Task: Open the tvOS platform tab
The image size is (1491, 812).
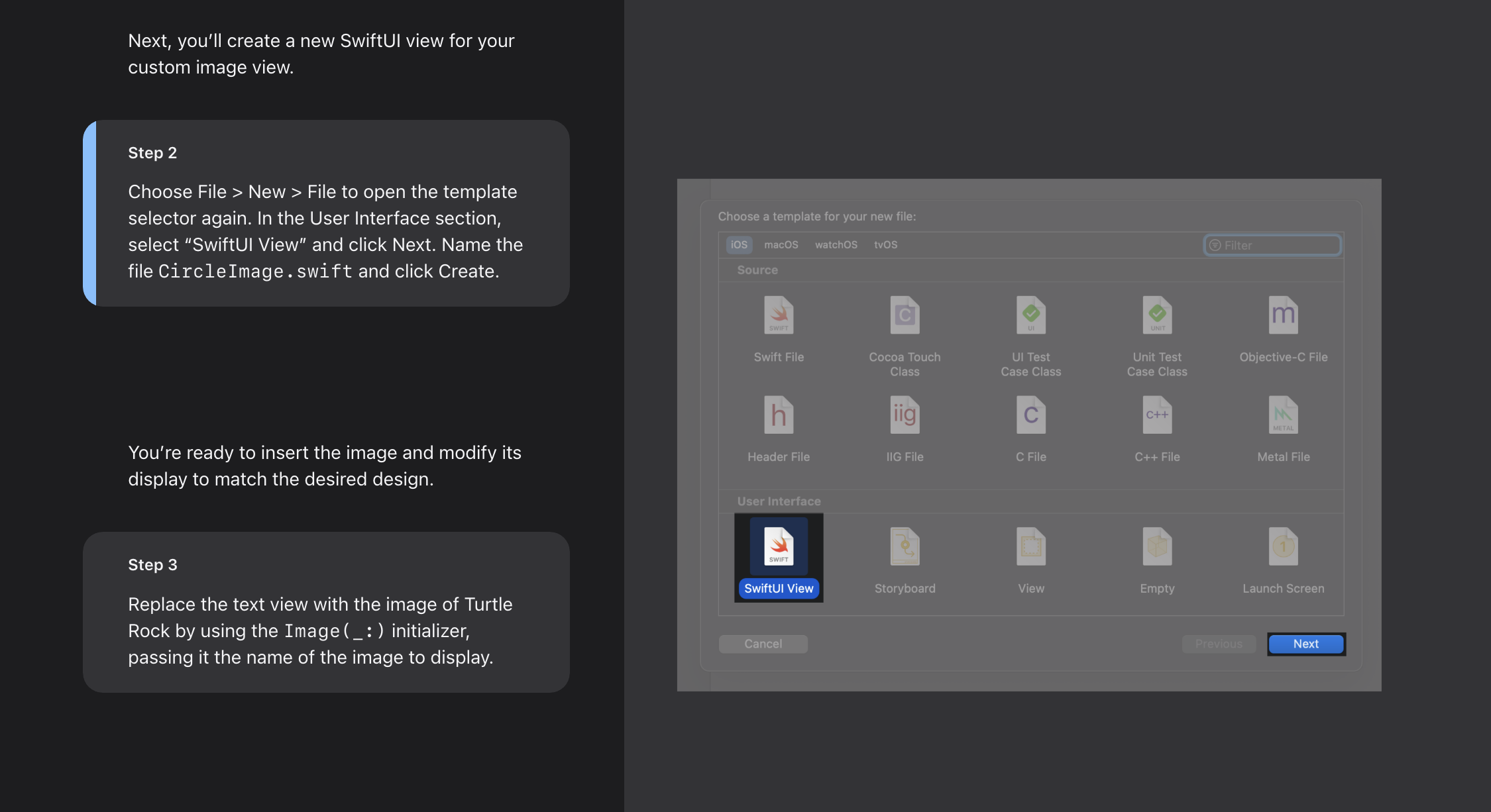Action: point(885,245)
